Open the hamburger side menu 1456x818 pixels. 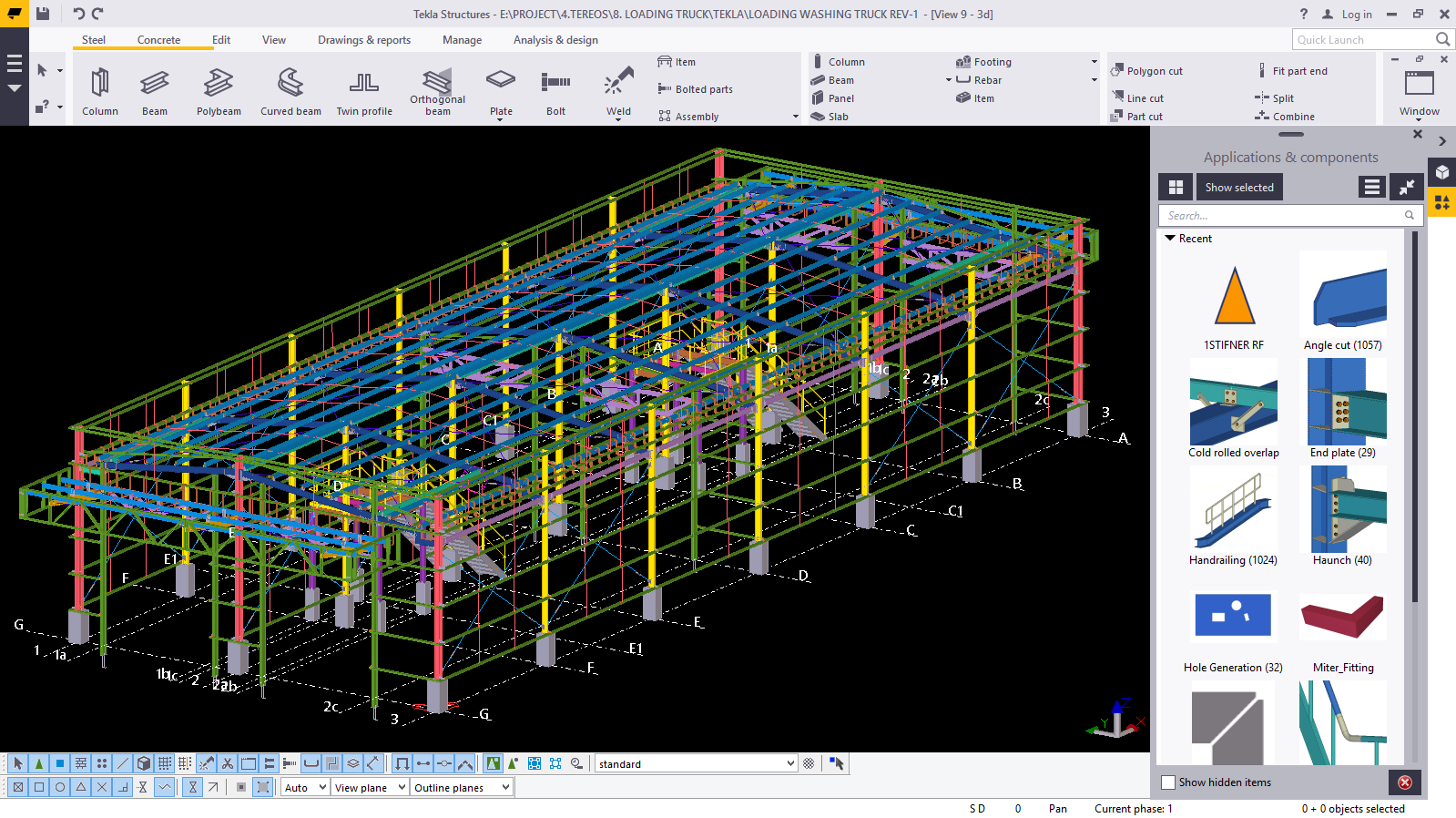tap(15, 64)
